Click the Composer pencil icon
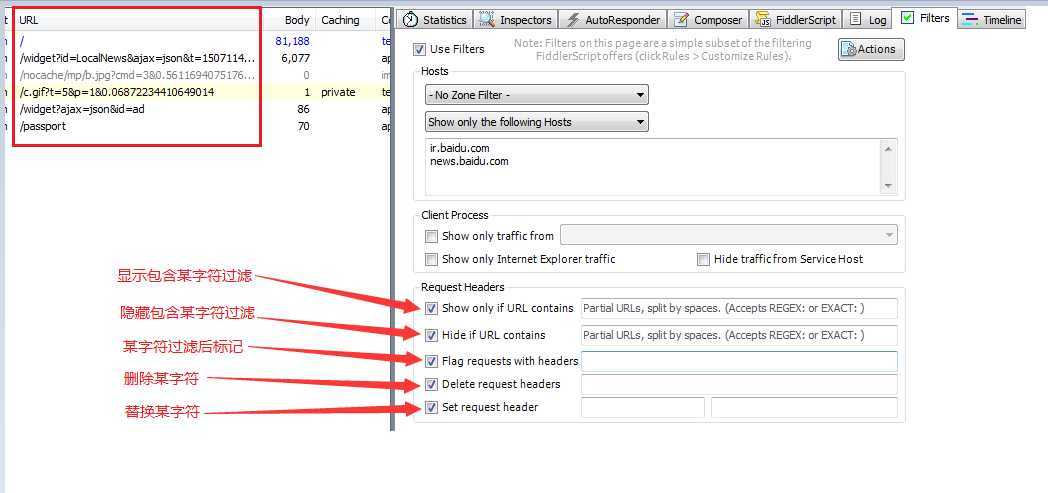The height and width of the screenshot is (493, 1048). [681, 20]
